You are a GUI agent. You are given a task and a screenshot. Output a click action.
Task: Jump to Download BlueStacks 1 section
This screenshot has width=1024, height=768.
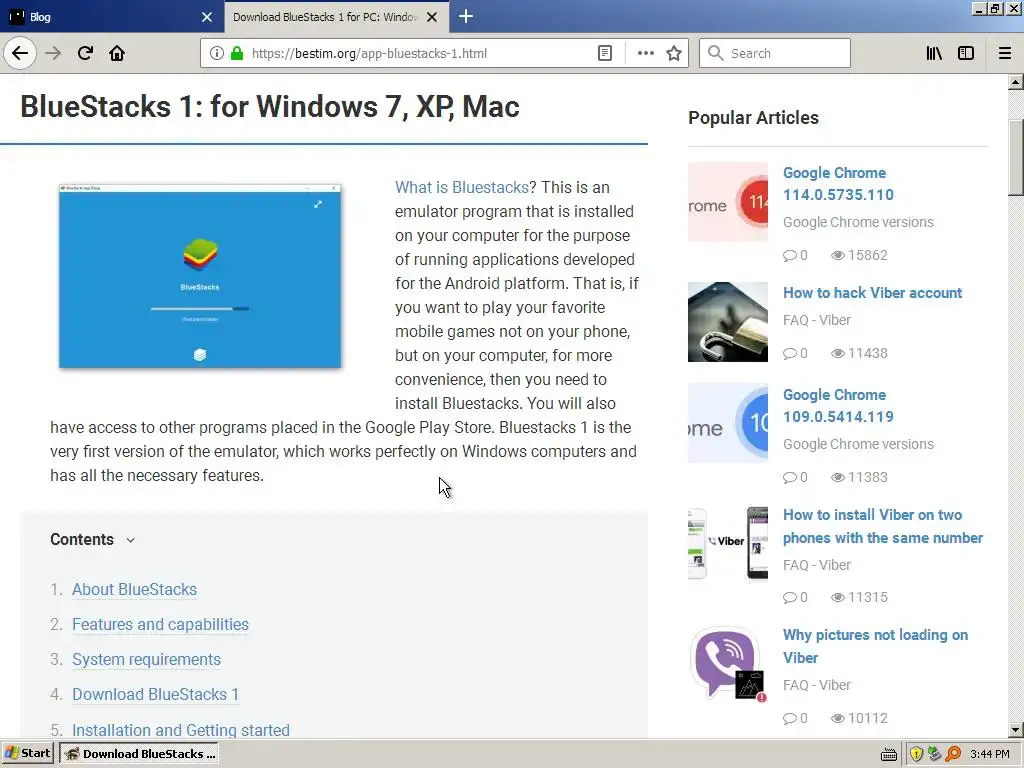[x=155, y=694]
